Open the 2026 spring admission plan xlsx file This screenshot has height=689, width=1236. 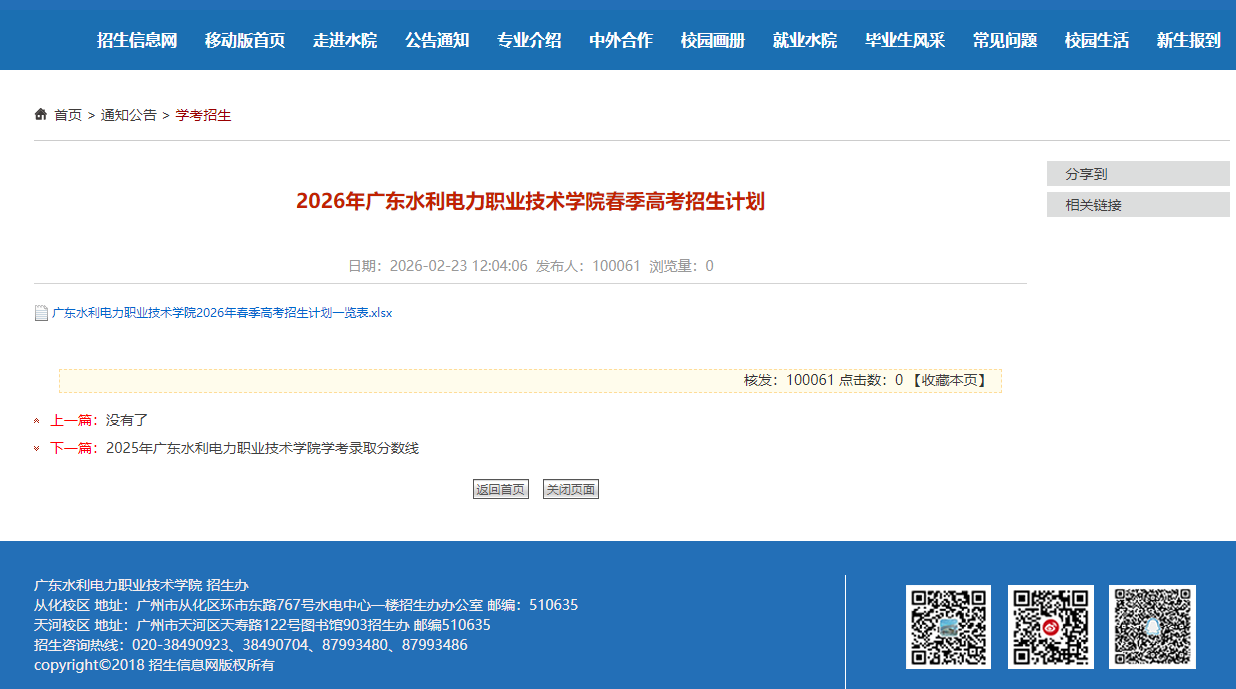tap(219, 312)
